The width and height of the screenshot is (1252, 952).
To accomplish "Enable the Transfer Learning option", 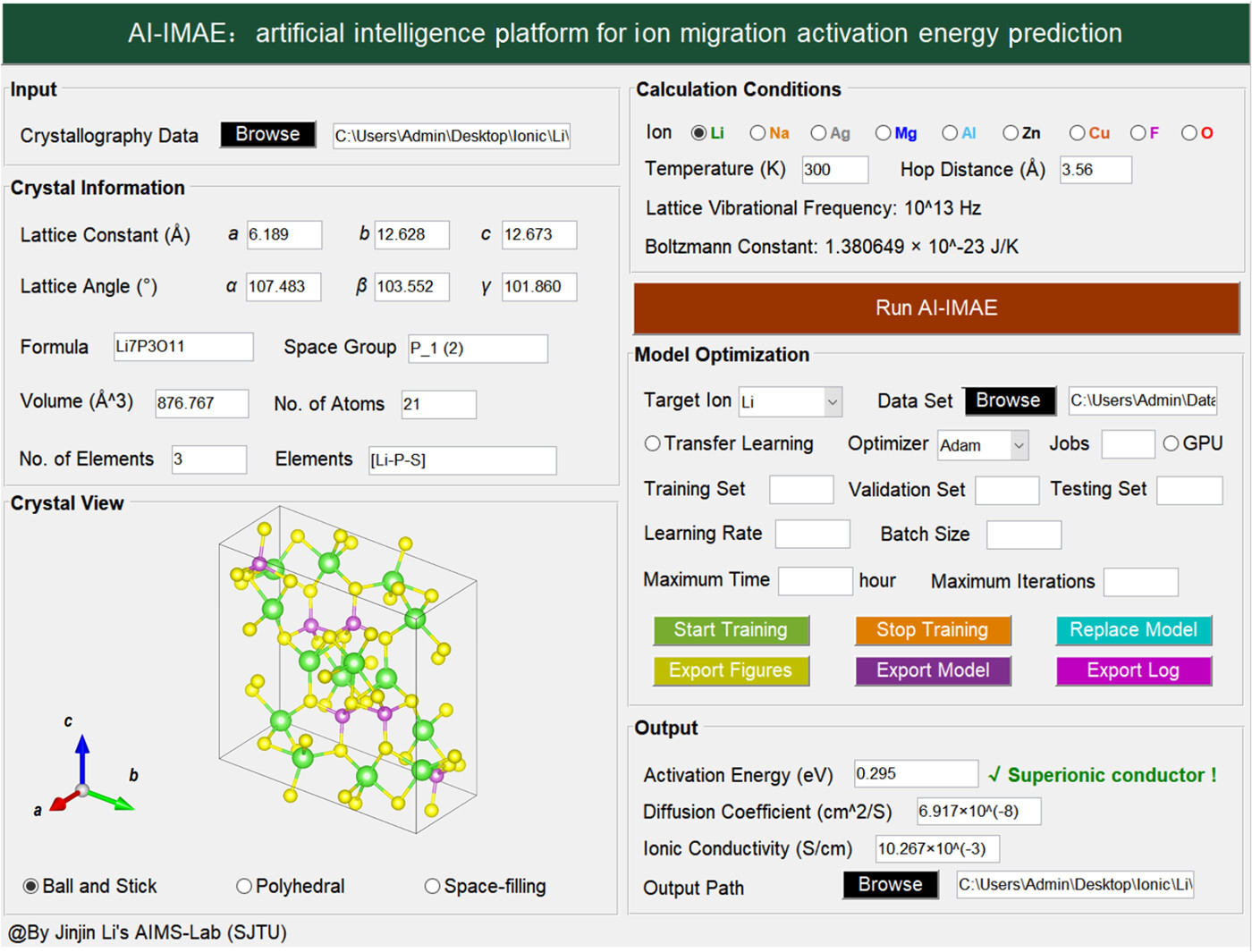I will coord(653,443).
